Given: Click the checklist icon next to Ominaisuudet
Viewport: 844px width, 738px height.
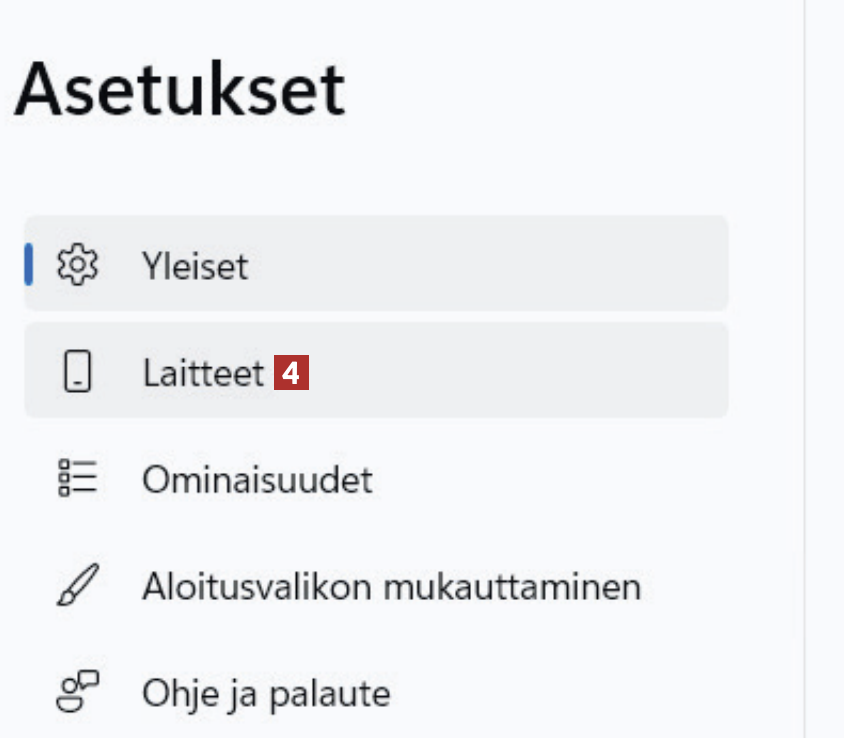Looking at the screenshot, I should (77, 479).
